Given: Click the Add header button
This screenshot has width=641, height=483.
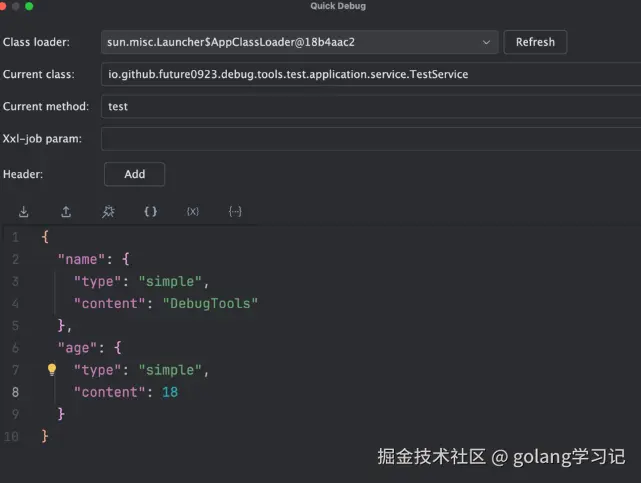Looking at the screenshot, I should [134, 174].
